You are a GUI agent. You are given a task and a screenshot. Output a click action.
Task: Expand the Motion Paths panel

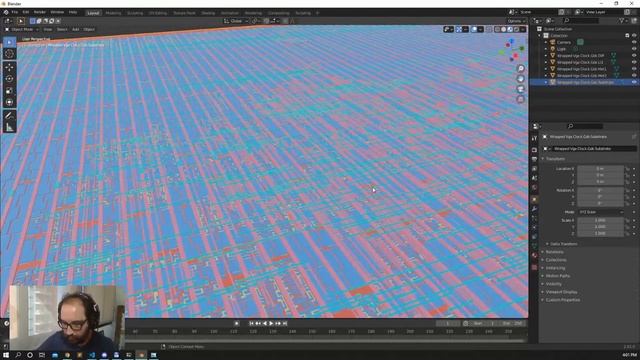tap(558, 276)
